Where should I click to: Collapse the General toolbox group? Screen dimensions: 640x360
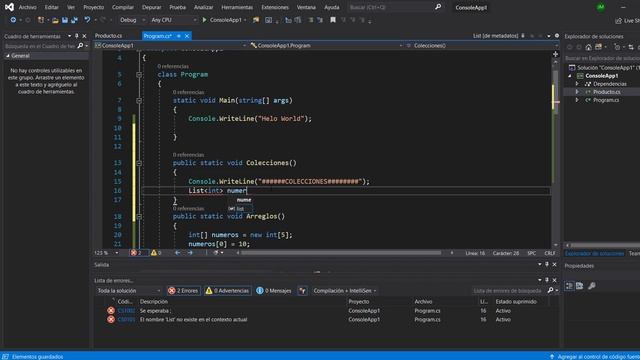pos(7,56)
